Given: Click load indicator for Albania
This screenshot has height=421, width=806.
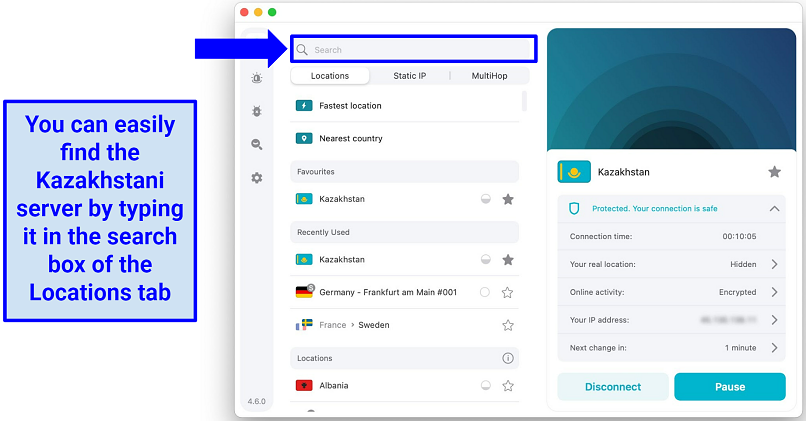Looking at the screenshot, I should click(x=485, y=386).
